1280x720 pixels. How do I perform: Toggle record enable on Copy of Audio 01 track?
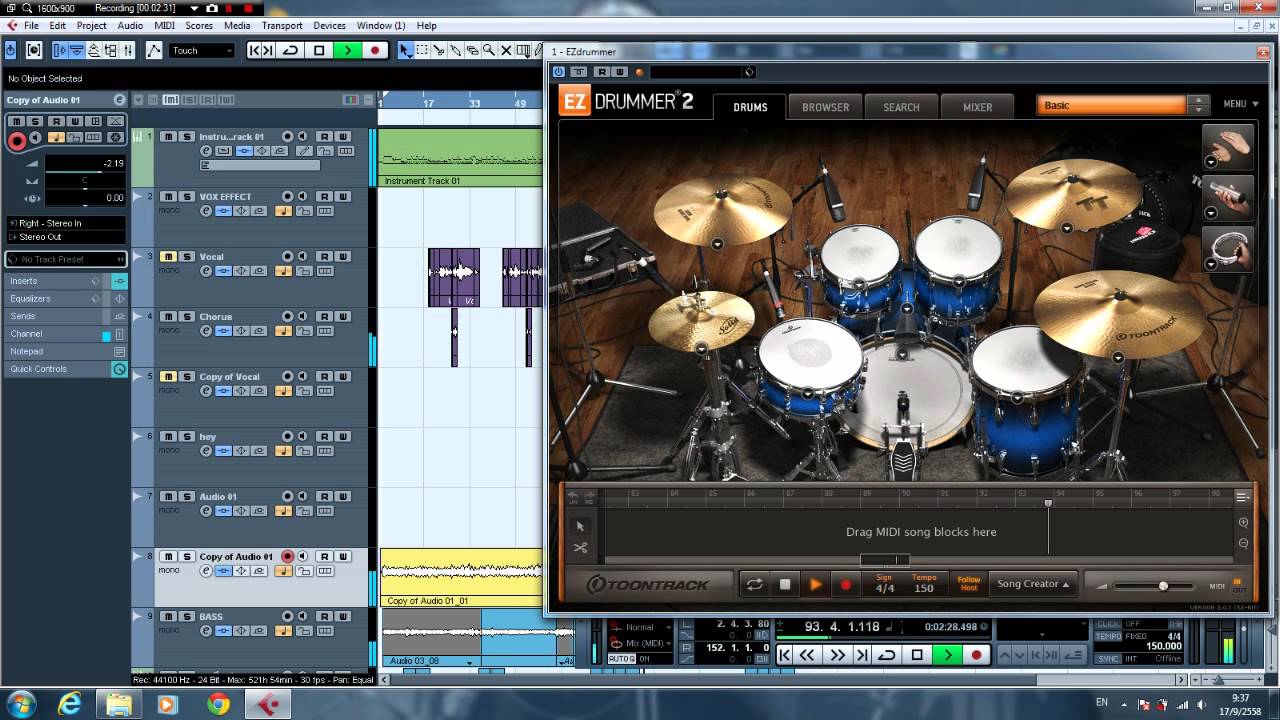coord(287,557)
